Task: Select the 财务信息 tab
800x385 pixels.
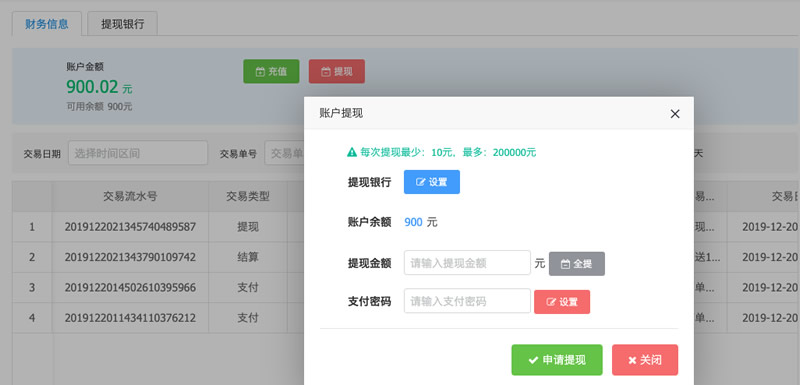Action: 47,23
